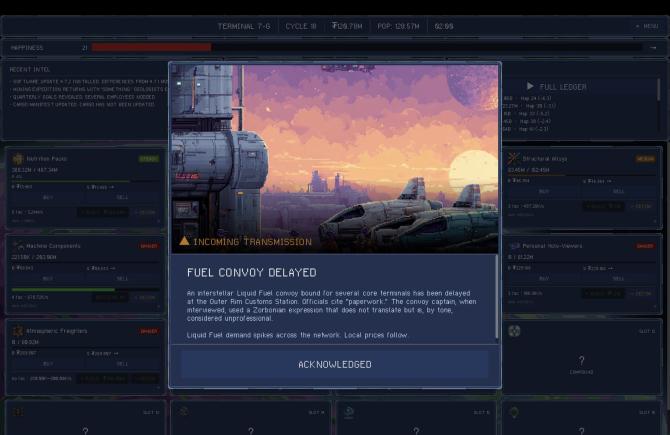
Task: Click the red Happiness progress bar
Action: 151,47
